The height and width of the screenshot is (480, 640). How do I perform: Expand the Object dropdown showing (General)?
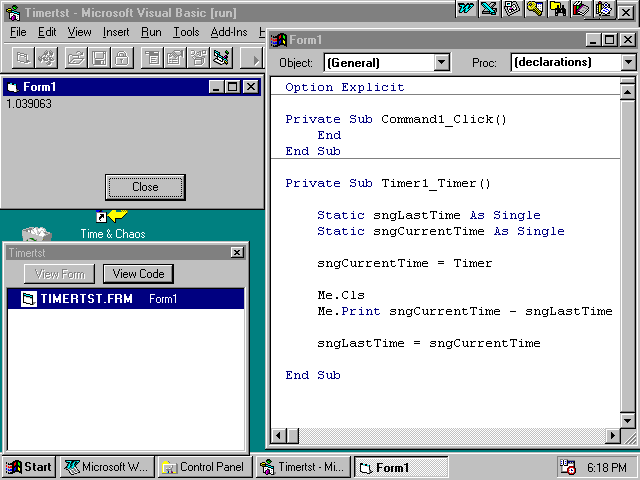[x=442, y=62]
